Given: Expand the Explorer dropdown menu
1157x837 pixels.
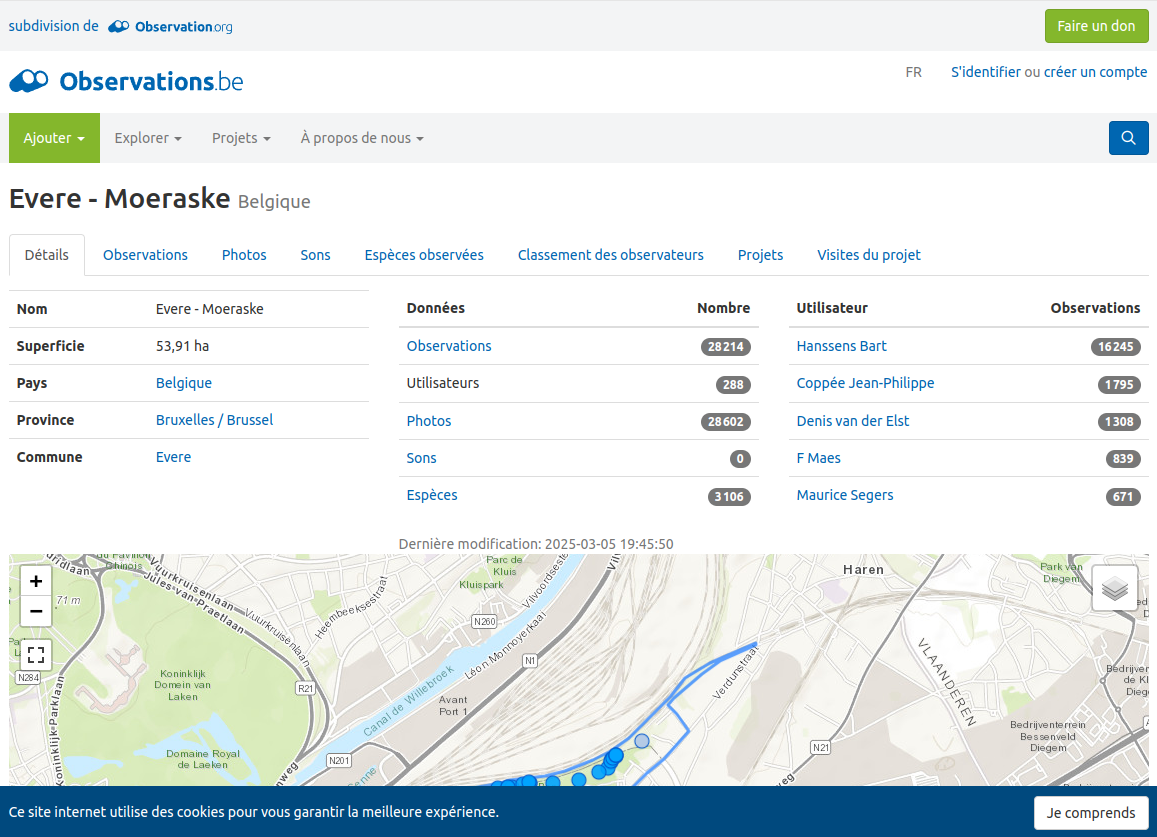Looking at the screenshot, I should pyautogui.click(x=148, y=138).
